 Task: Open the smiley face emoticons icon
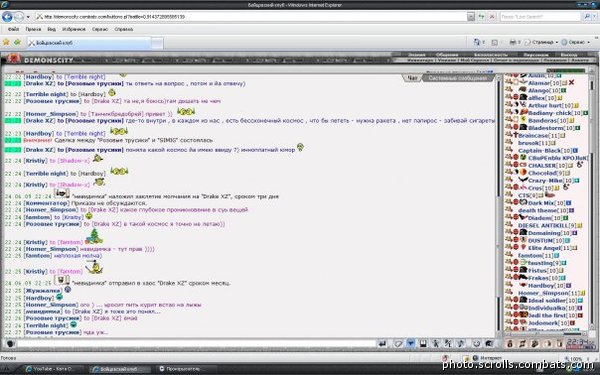pyautogui.click(x=476, y=344)
